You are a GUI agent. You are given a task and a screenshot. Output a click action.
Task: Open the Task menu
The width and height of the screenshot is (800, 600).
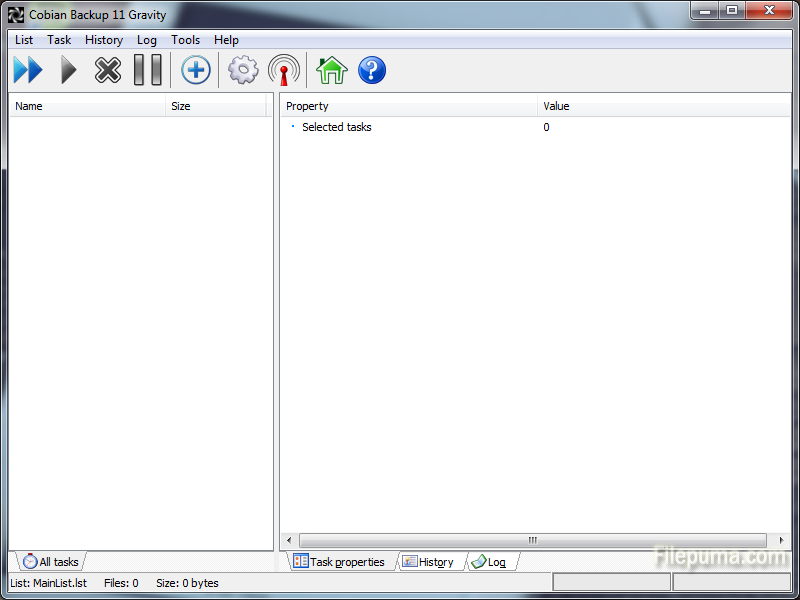point(59,40)
